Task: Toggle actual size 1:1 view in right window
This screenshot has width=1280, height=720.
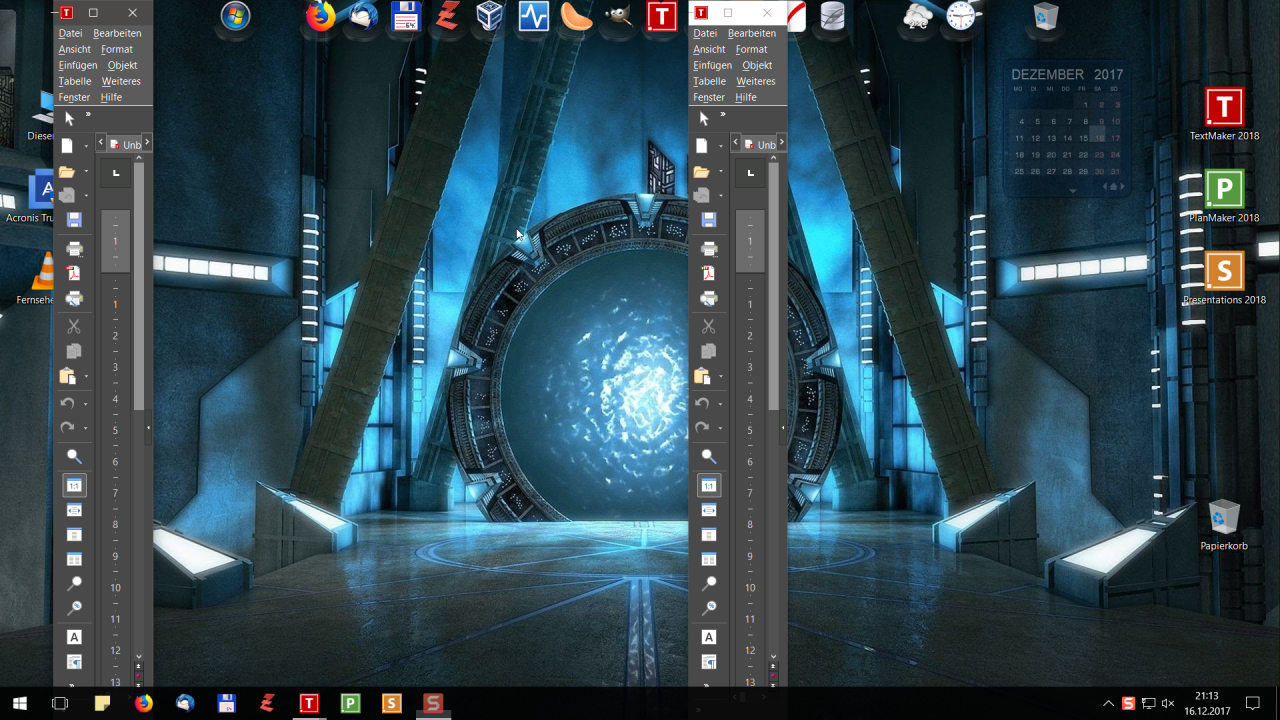Action: 709,485
